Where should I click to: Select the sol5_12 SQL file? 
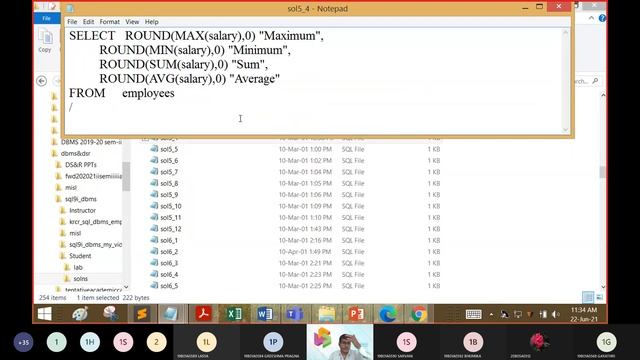pos(171,229)
